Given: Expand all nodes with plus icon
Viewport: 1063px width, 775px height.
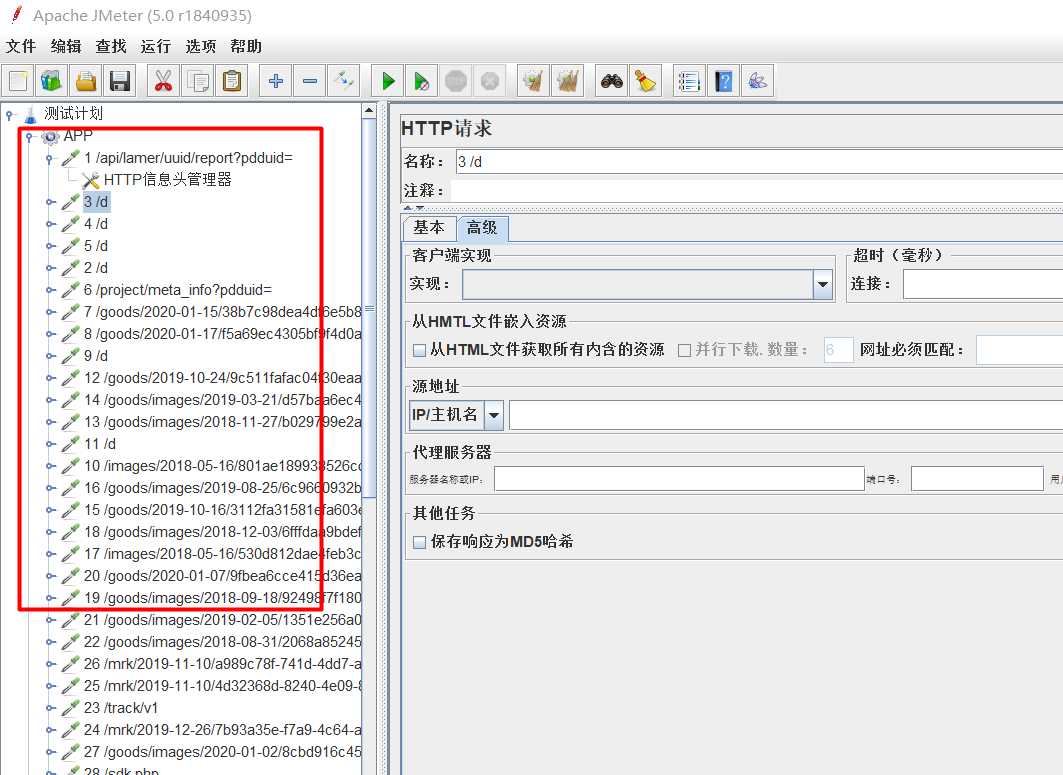Looking at the screenshot, I should (x=276, y=81).
